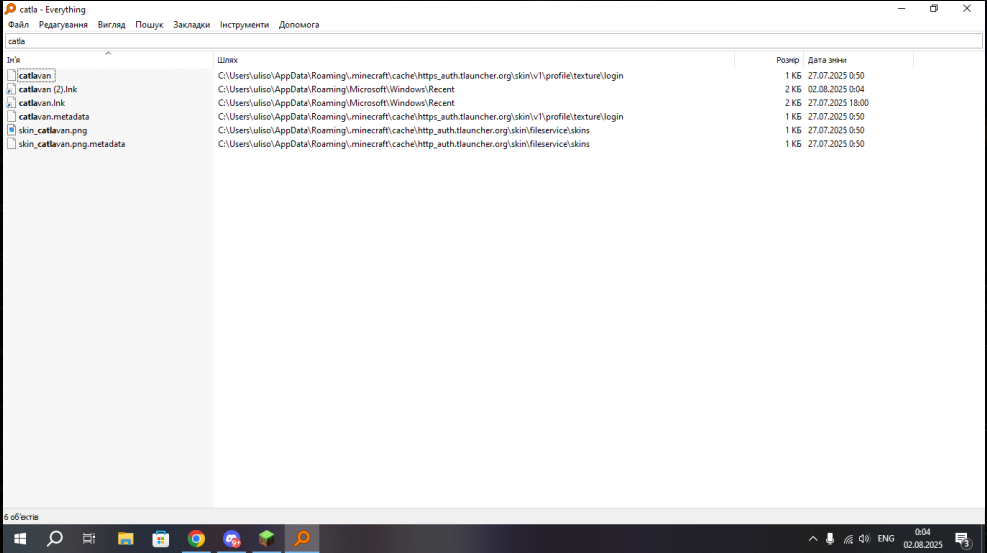Open Microsoft Store from taskbar
This screenshot has height=553, width=987.
pos(161,539)
